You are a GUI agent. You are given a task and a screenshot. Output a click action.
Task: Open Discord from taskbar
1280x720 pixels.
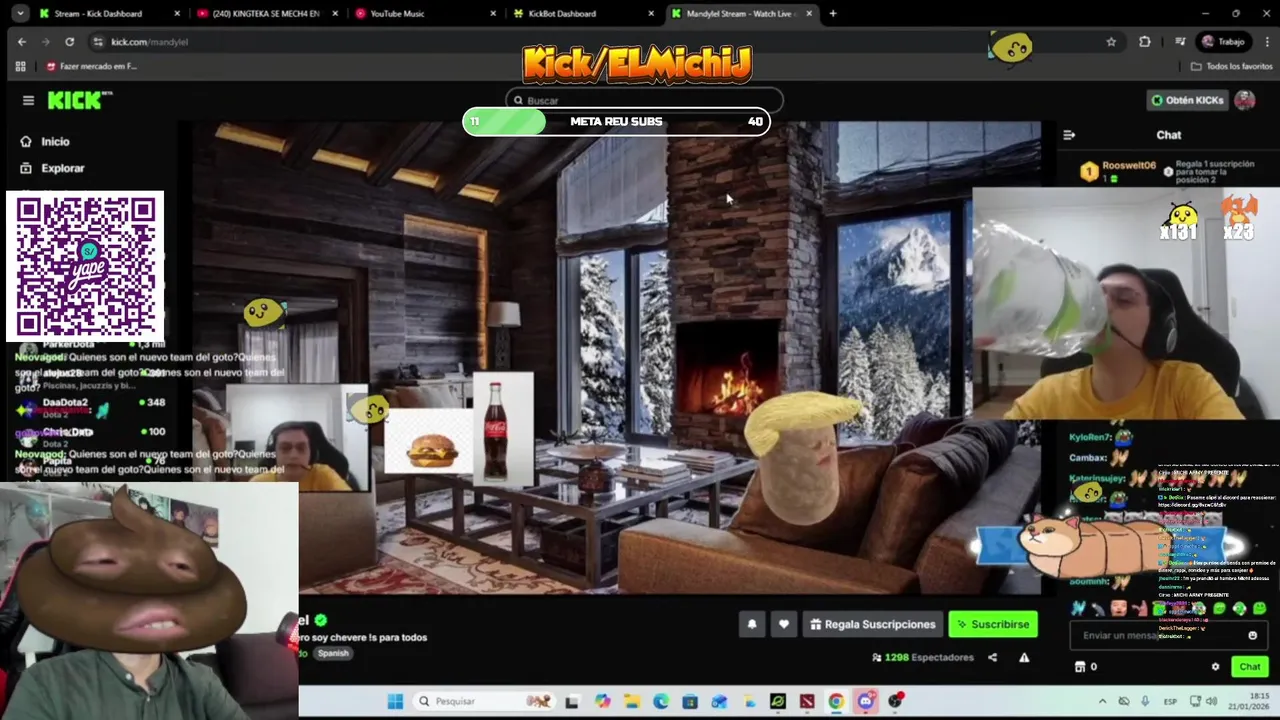[866, 701]
